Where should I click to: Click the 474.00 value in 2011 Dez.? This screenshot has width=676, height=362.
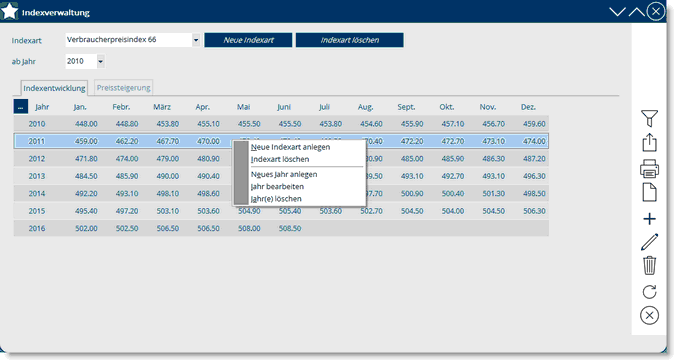534,141
